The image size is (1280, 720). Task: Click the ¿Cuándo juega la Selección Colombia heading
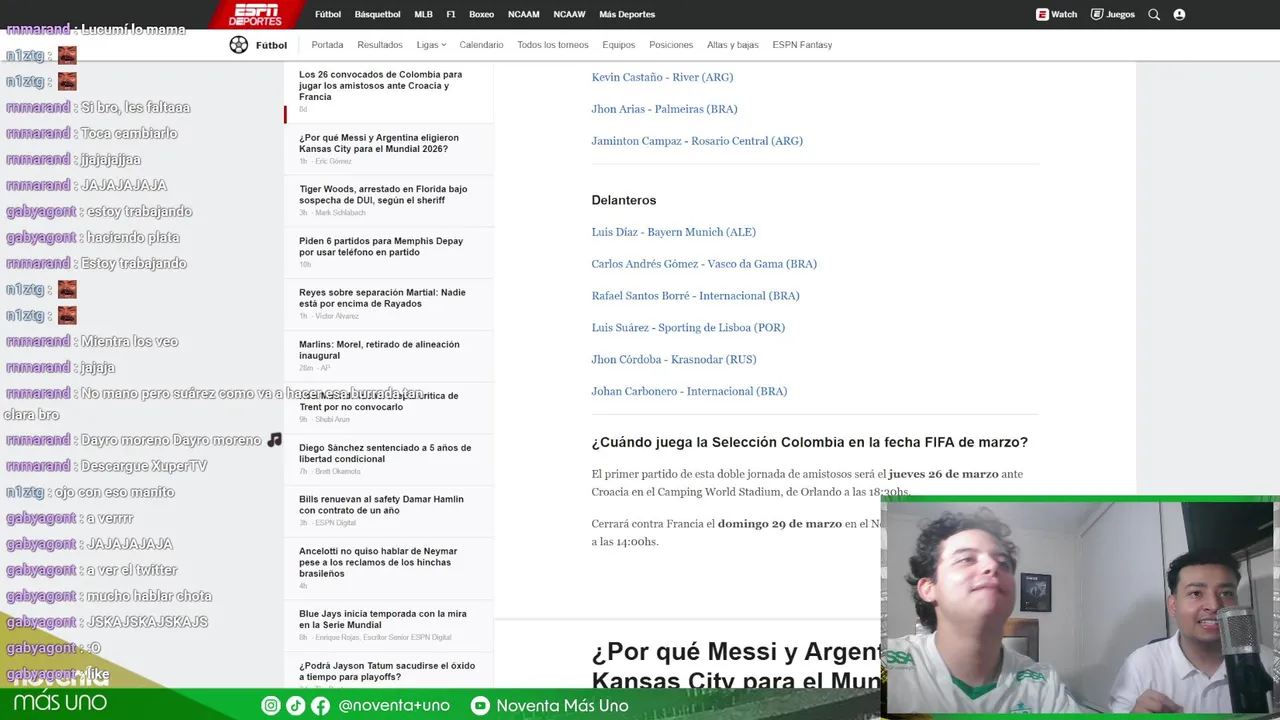[x=809, y=442]
